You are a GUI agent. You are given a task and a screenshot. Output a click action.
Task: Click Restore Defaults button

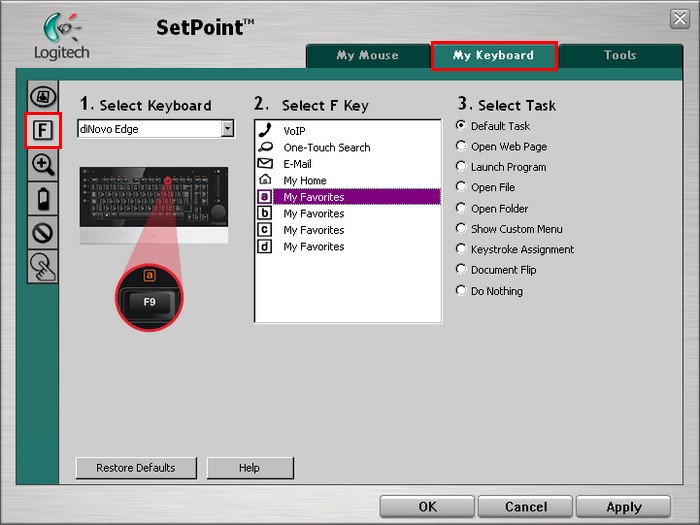pos(136,468)
